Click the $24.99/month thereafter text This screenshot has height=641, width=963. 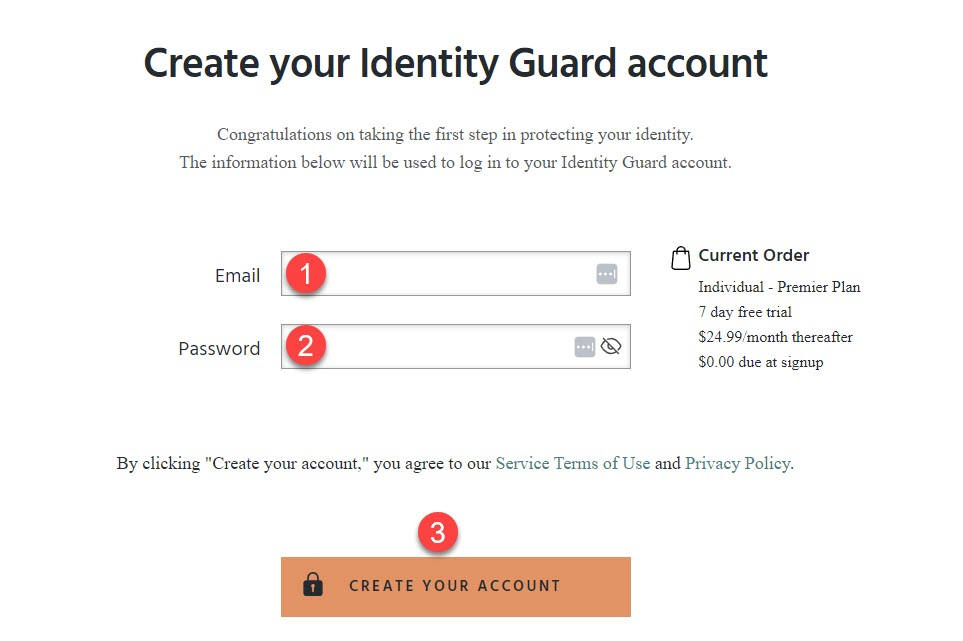click(776, 337)
